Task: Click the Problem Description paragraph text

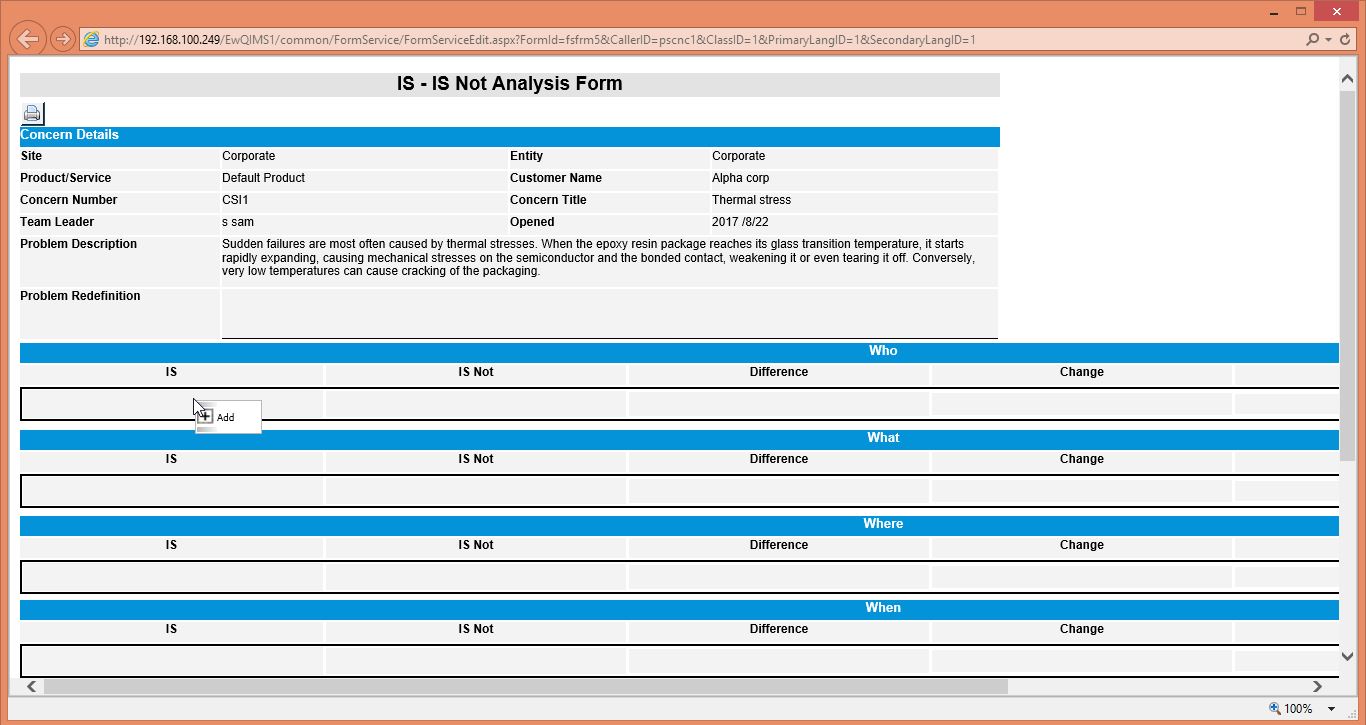Action: pyautogui.click(x=598, y=257)
